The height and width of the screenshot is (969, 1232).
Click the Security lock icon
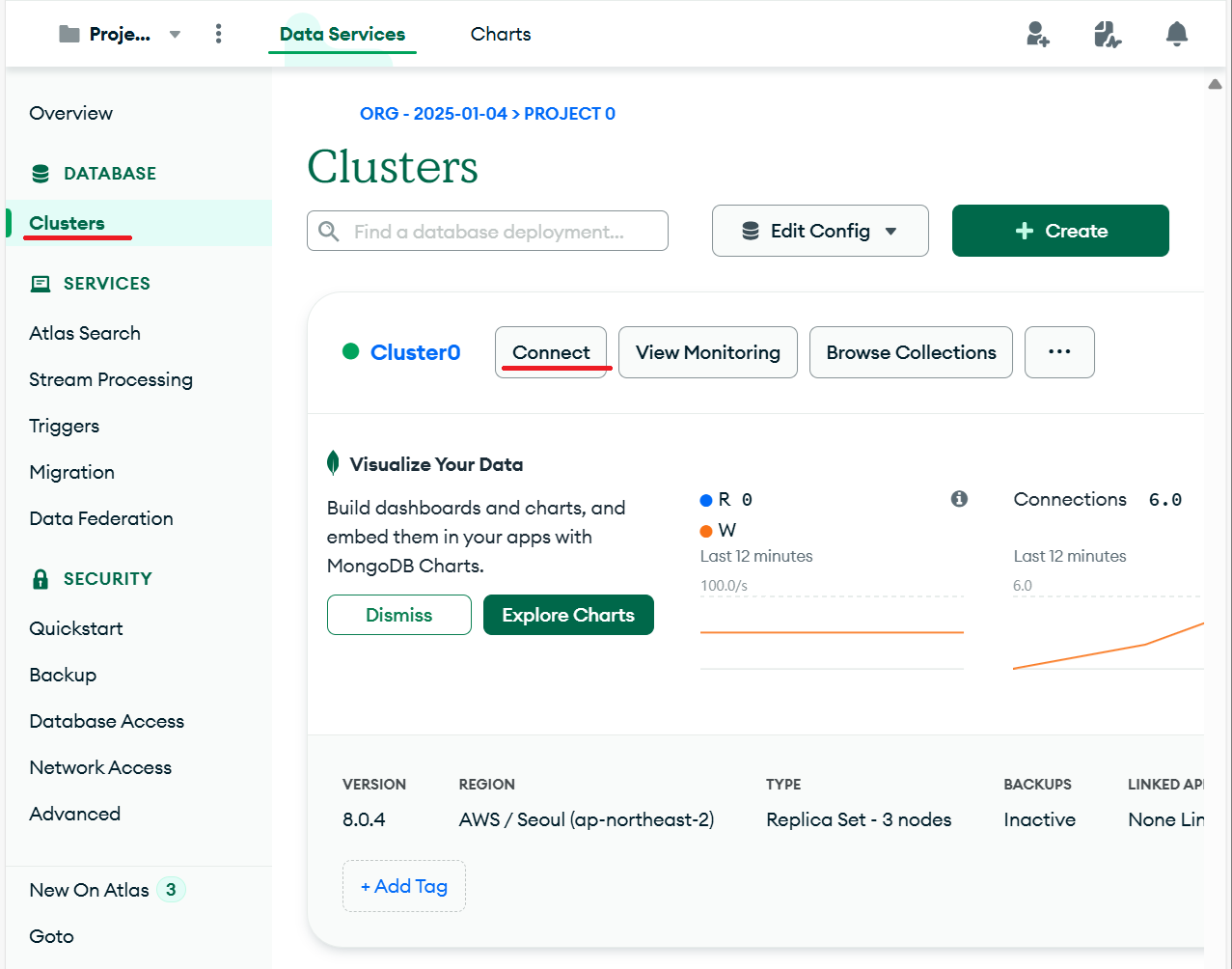pyautogui.click(x=41, y=579)
